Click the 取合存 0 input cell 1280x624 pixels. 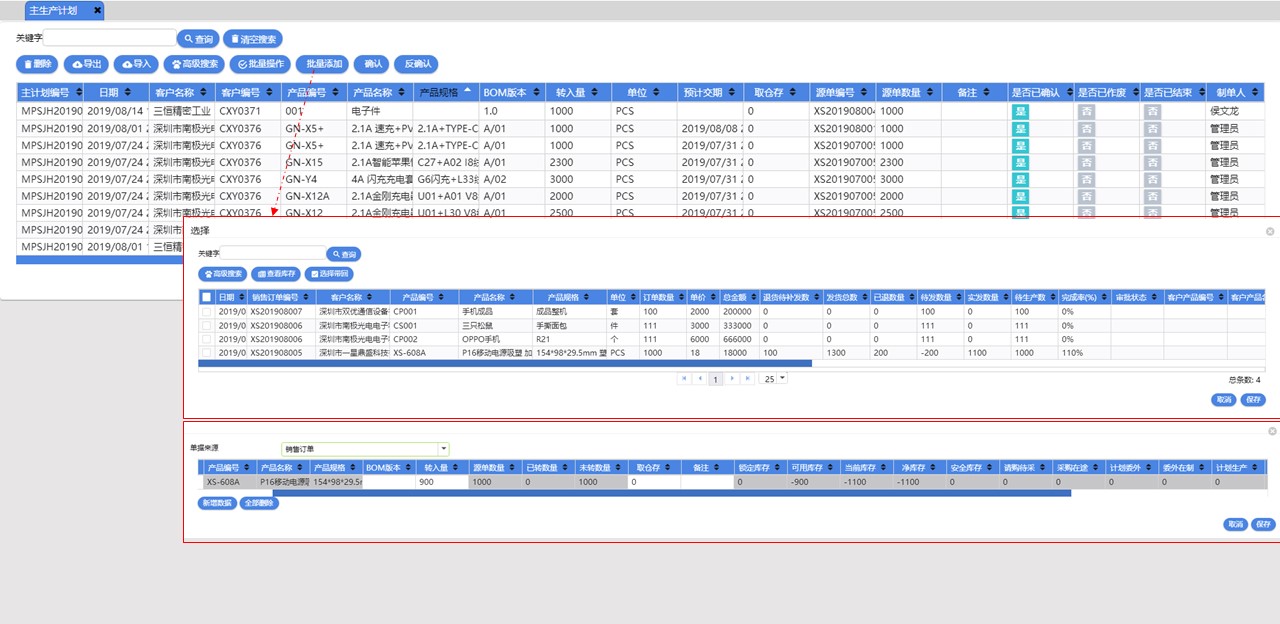tap(654, 482)
